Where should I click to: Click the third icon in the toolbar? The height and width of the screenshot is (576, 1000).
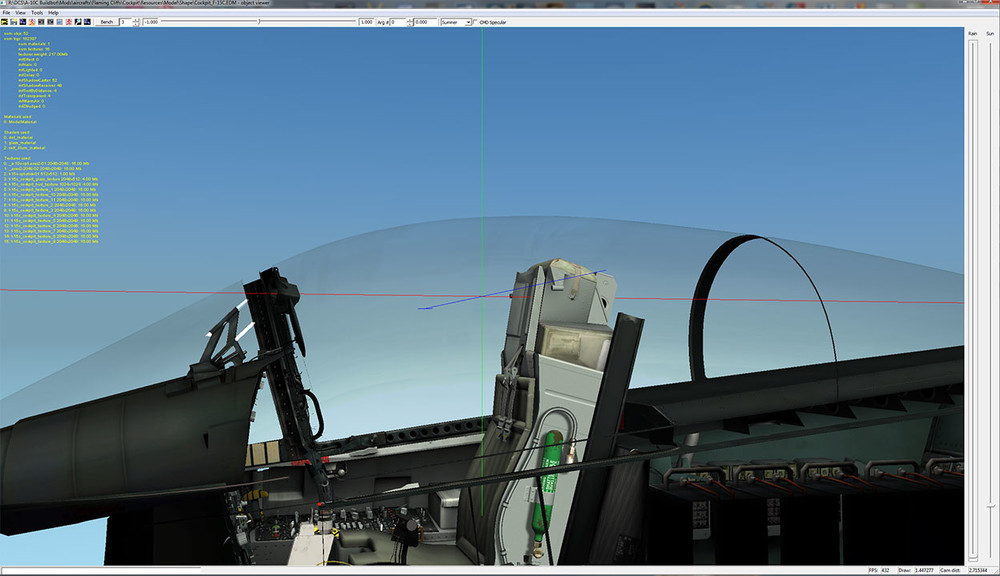[x=22, y=20]
